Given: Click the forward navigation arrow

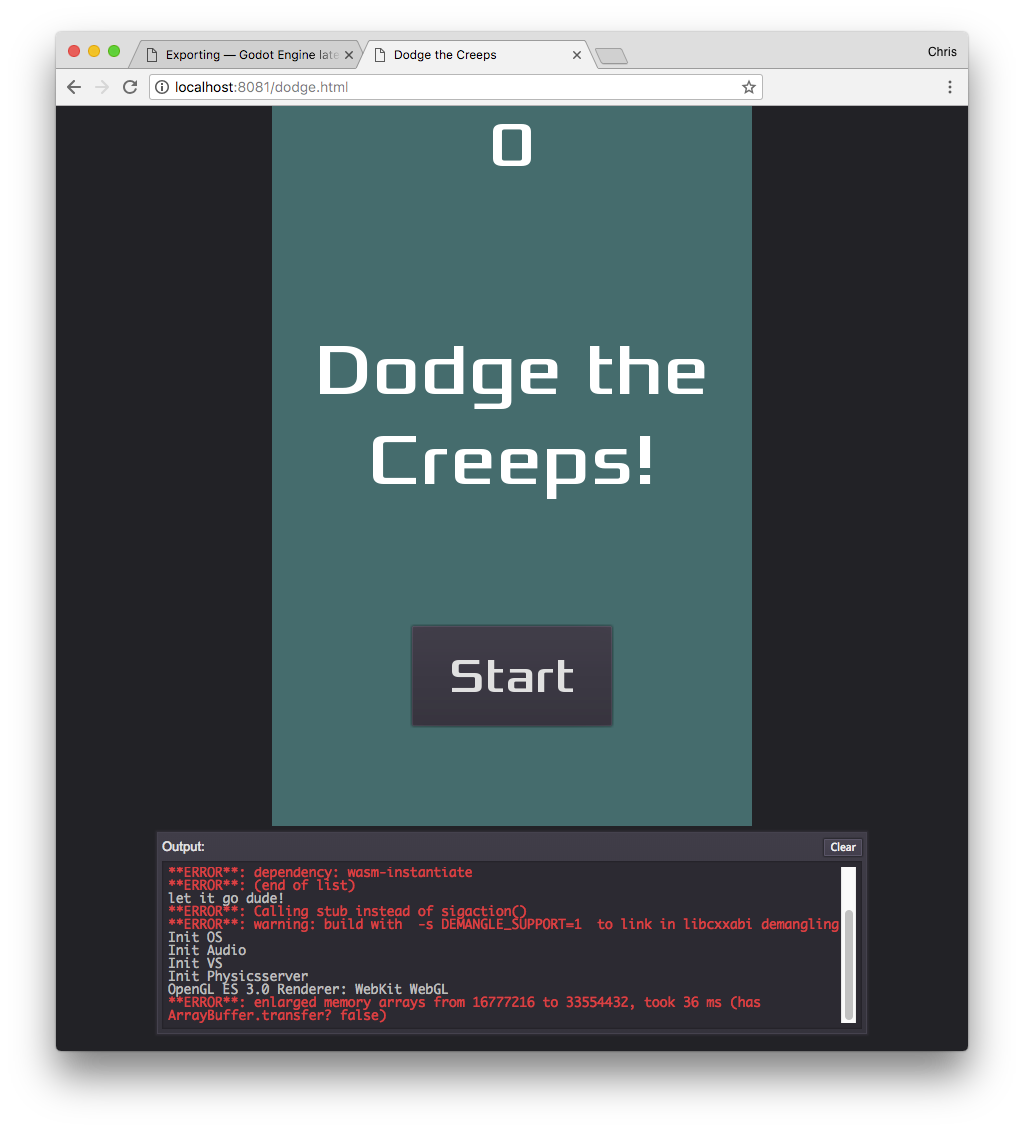Looking at the screenshot, I should [101, 87].
